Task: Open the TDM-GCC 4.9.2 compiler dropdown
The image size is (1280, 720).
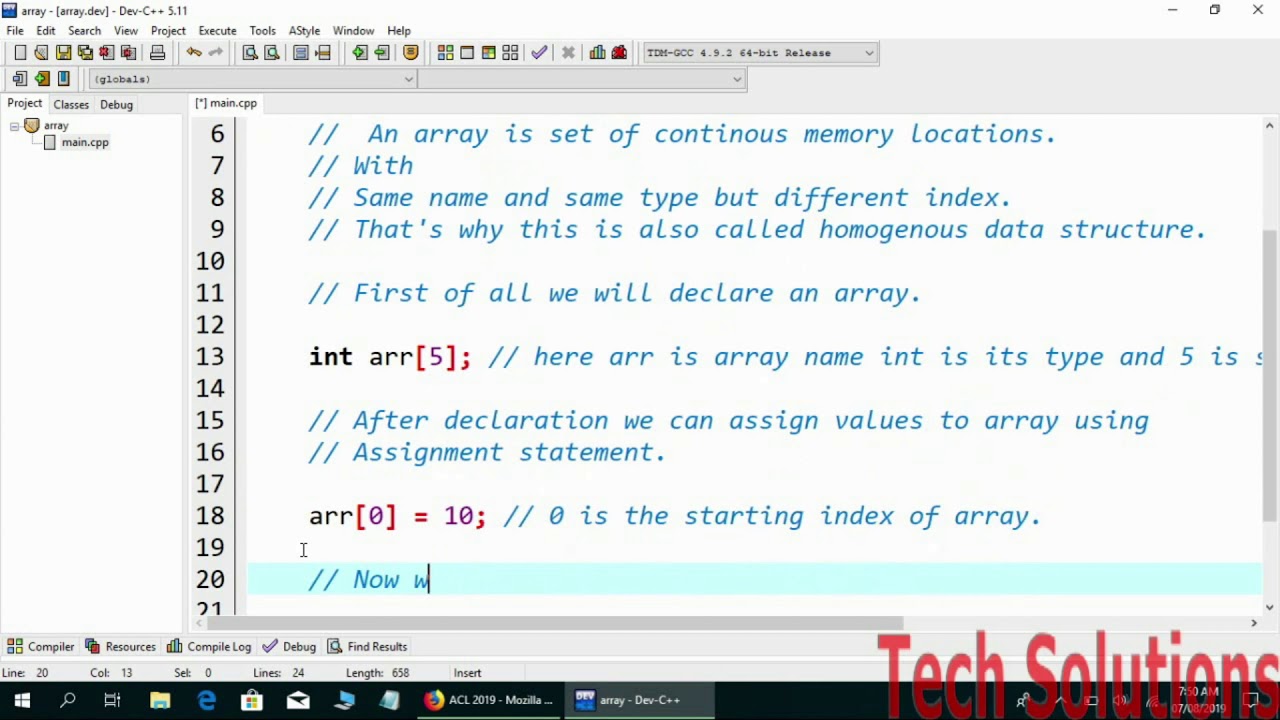Action: [x=760, y=53]
